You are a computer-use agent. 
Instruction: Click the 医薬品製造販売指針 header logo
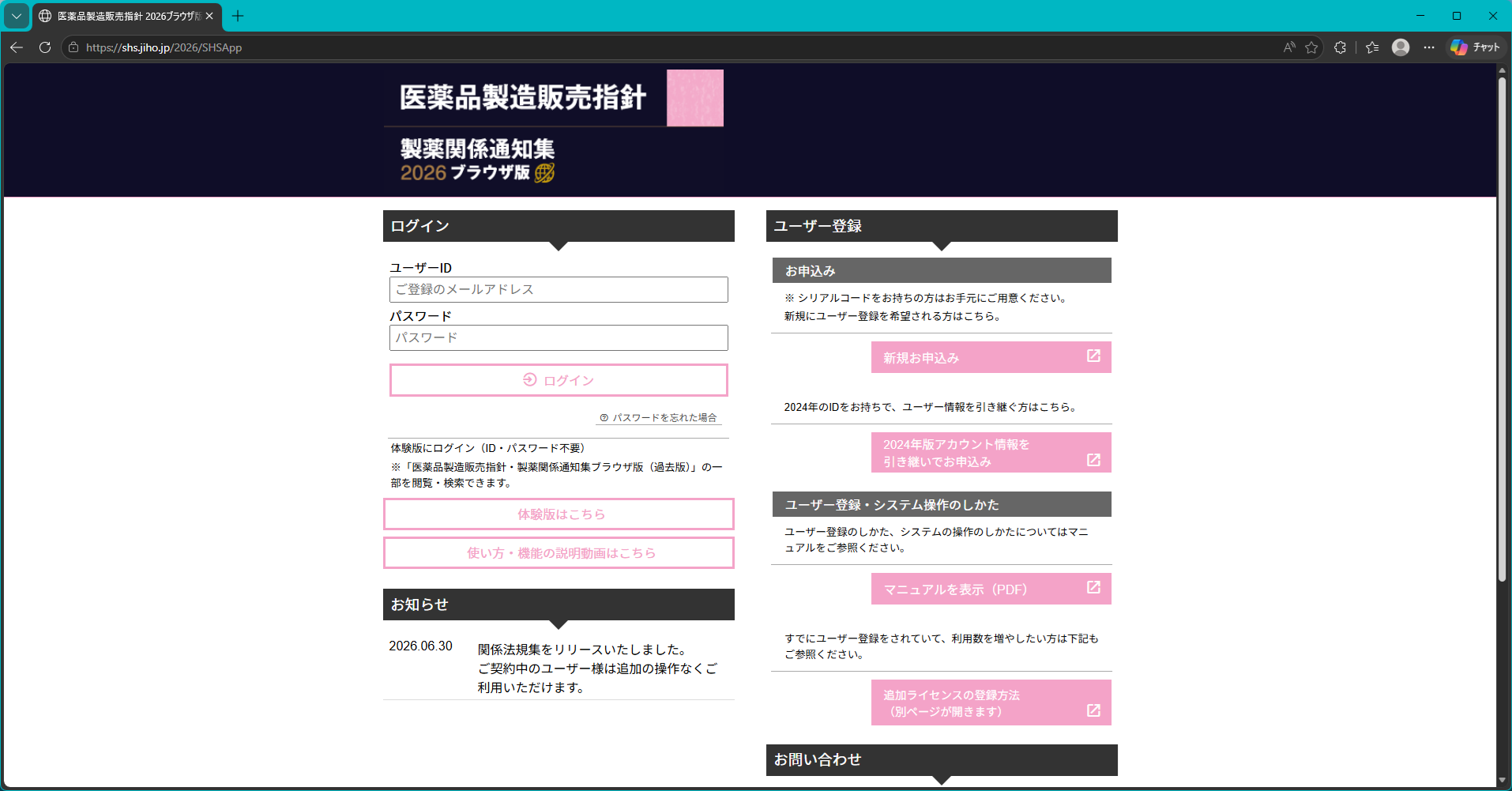coord(554,130)
